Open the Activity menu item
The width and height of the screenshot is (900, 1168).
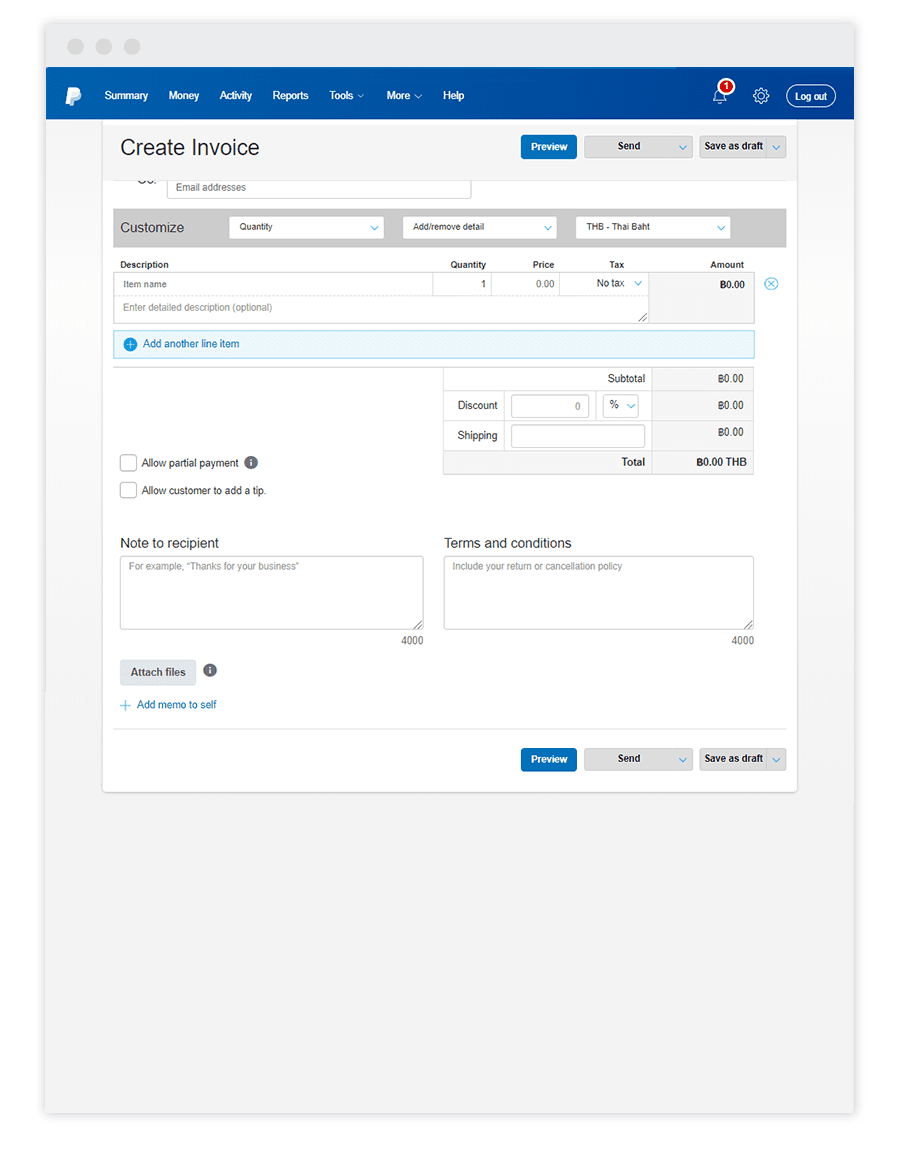(x=236, y=96)
